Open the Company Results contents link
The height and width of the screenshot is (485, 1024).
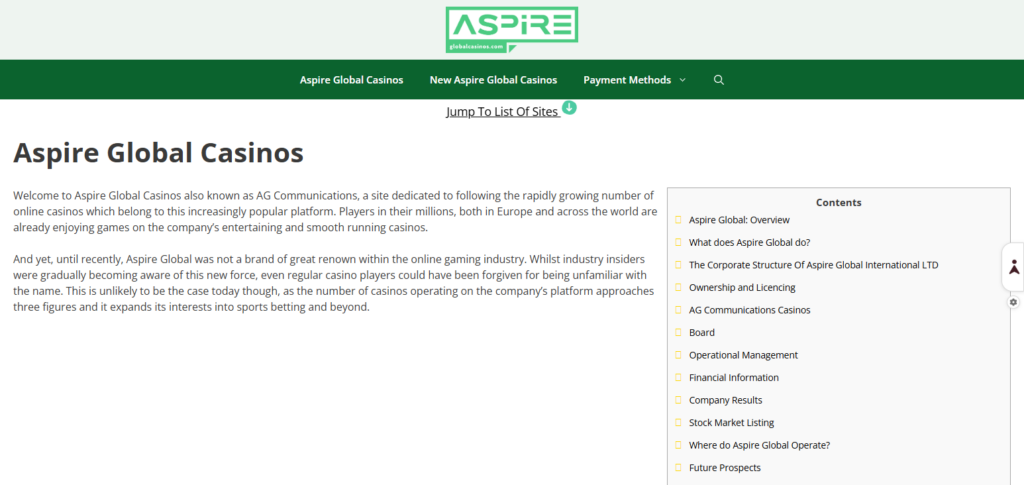[725, 400]
